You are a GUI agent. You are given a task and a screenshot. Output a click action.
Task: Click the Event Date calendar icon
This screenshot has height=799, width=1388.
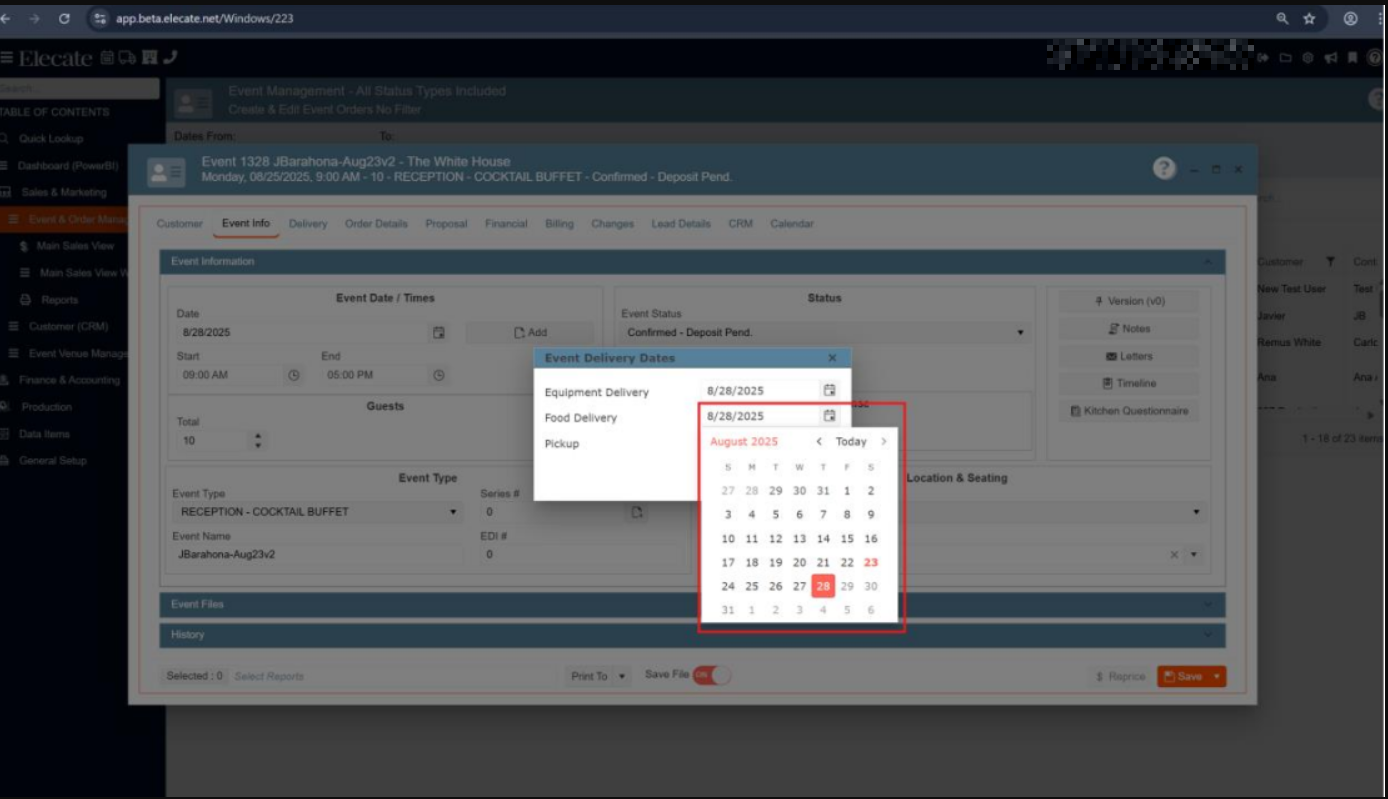[x=438, y=332]
